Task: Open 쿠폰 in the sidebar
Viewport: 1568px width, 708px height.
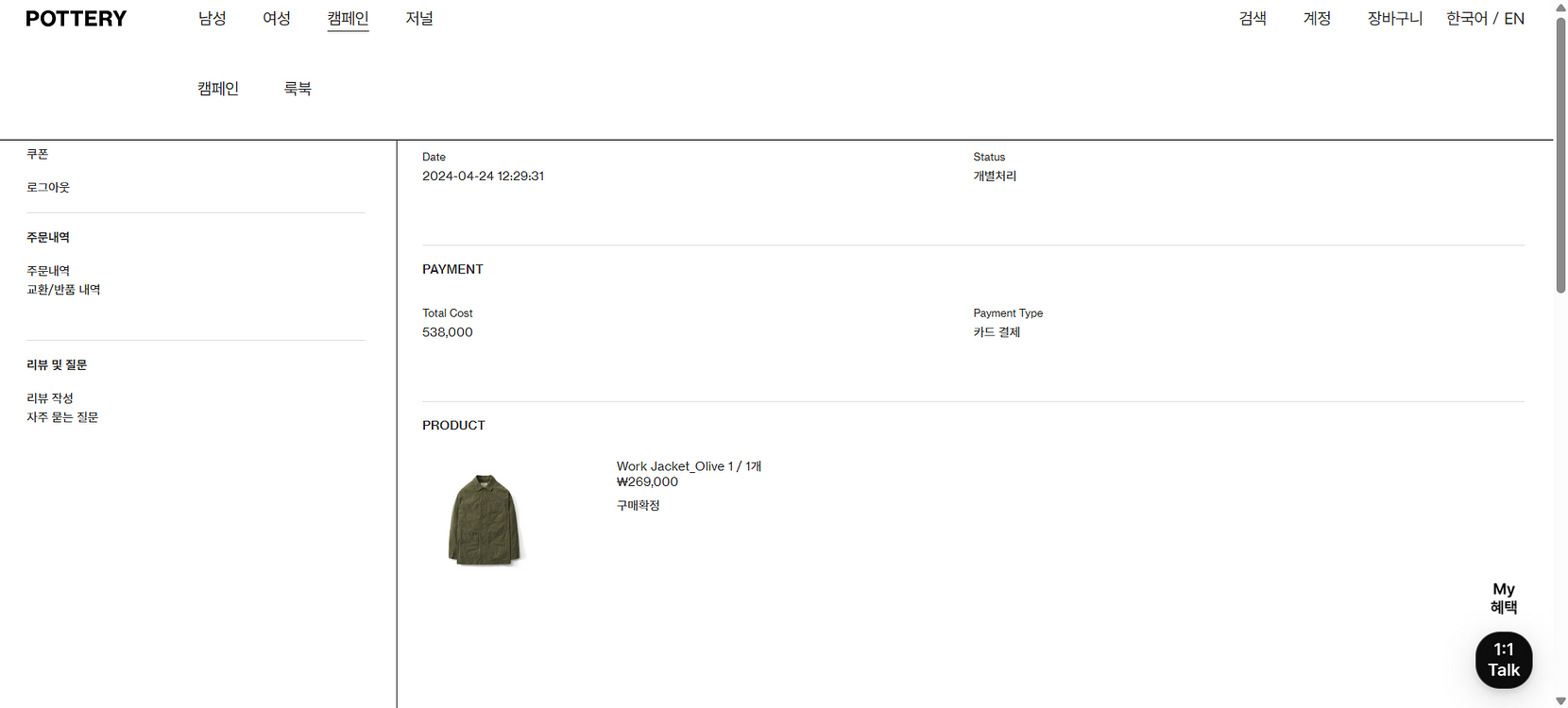Action: pyautogui.click(x=37, y=154)
